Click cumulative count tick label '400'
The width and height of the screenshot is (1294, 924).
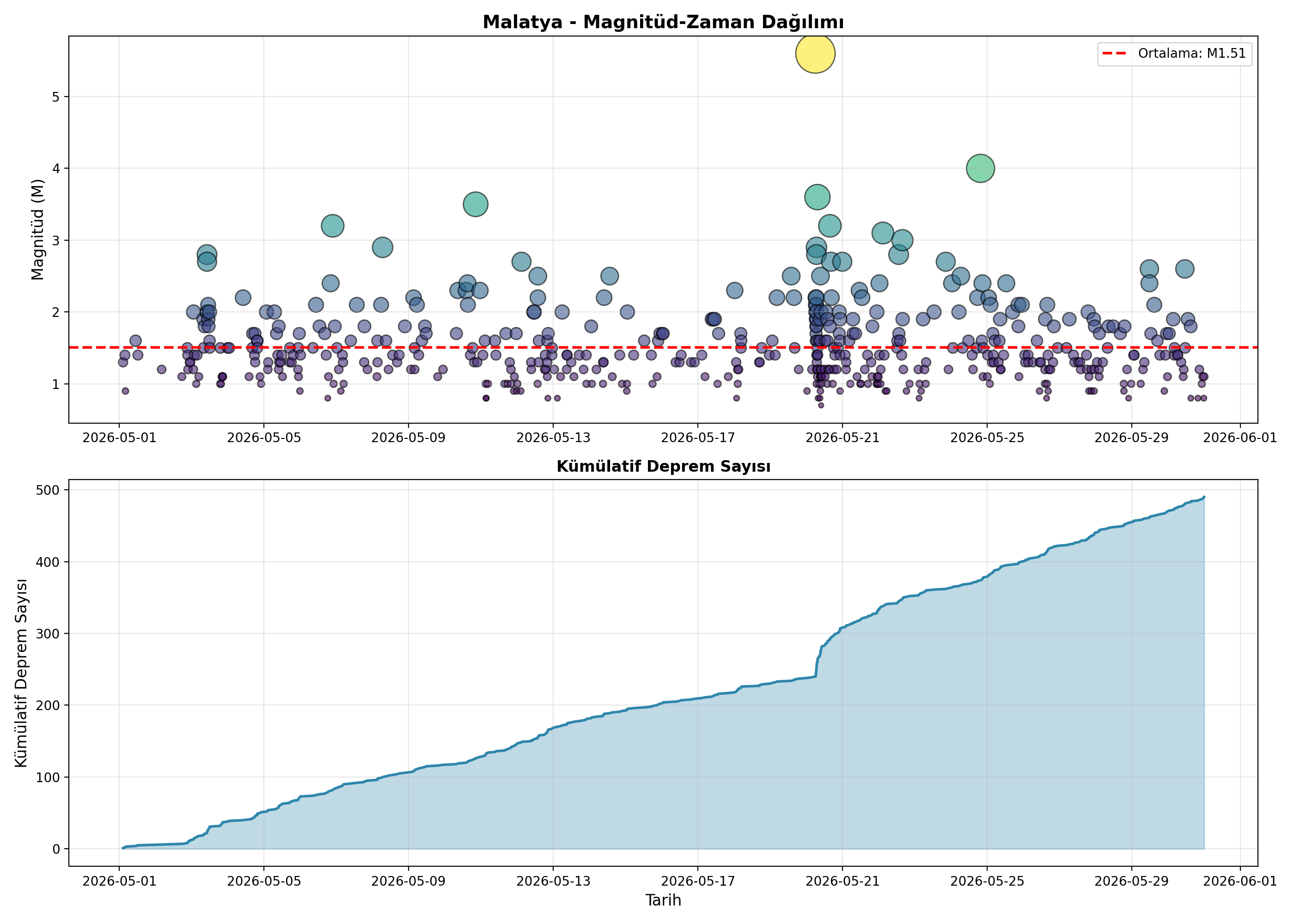coord(48,562)
